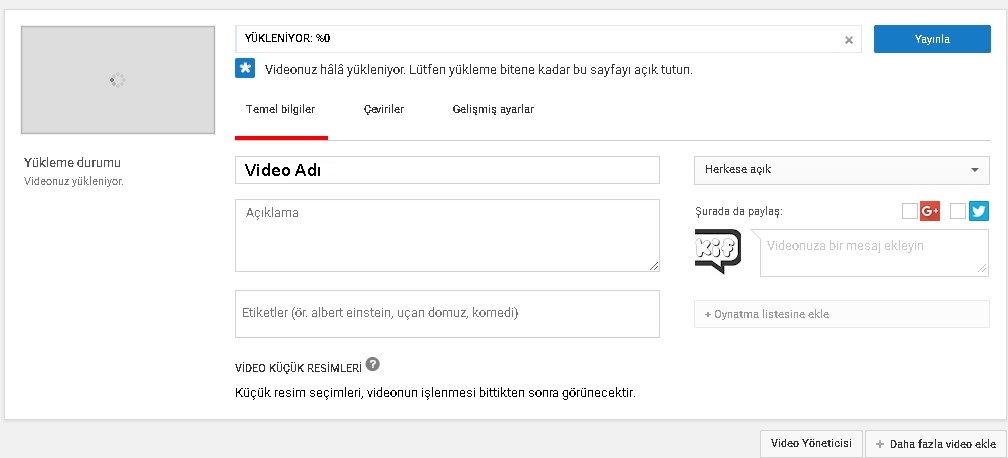The image size is (1008, 458).
Task: Enable the Google+ sharing checkbox
Action: [909, 211]
